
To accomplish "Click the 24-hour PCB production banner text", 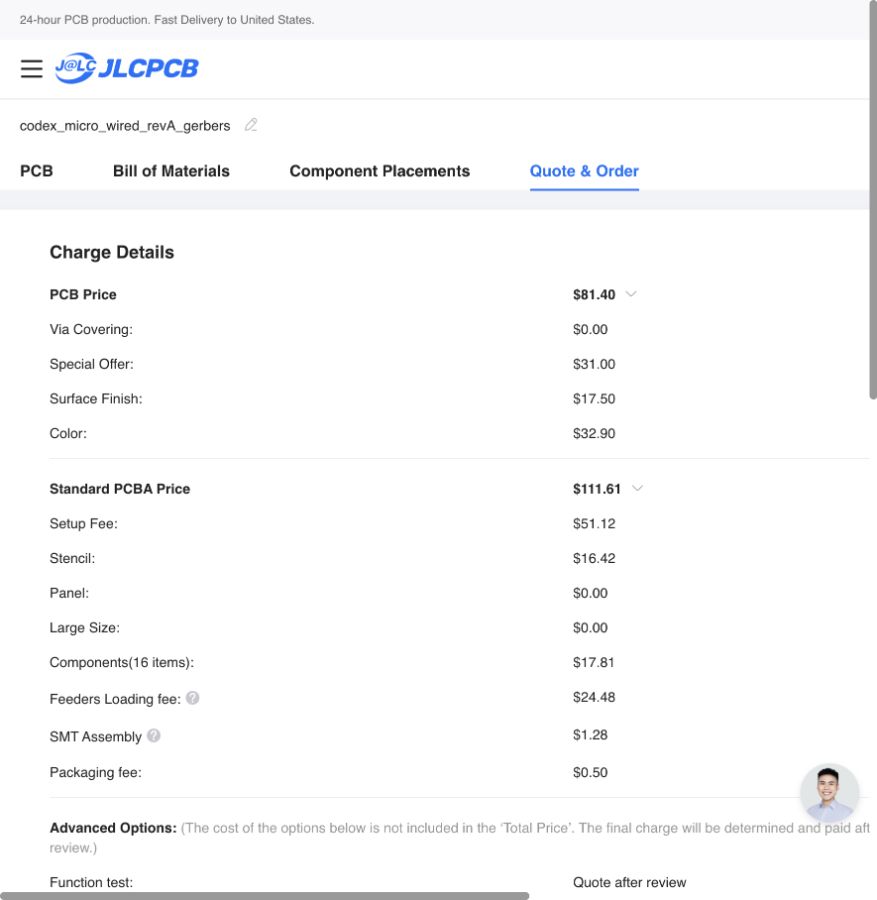I will coord(167,20).
